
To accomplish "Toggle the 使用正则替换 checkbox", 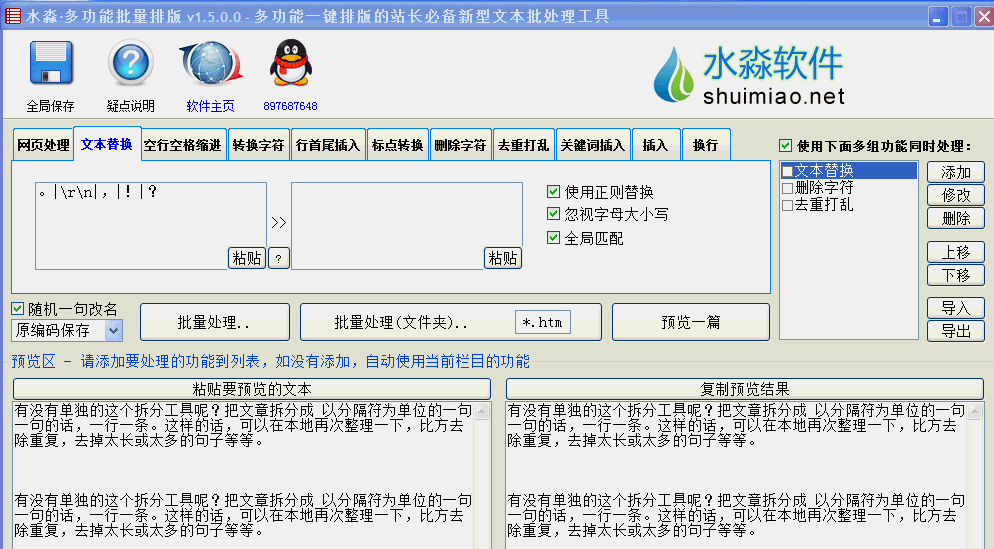I will click(x=554, y=192).
